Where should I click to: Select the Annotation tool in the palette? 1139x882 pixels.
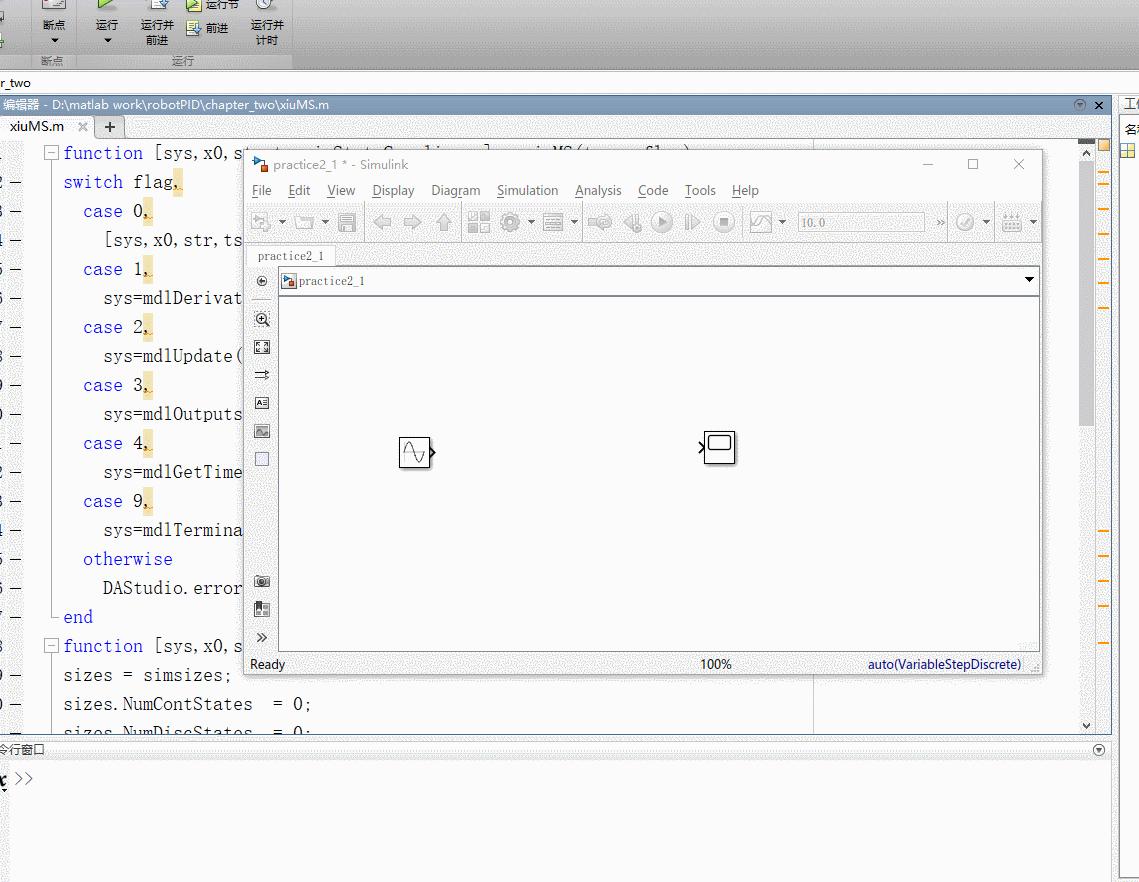(262, 402)
